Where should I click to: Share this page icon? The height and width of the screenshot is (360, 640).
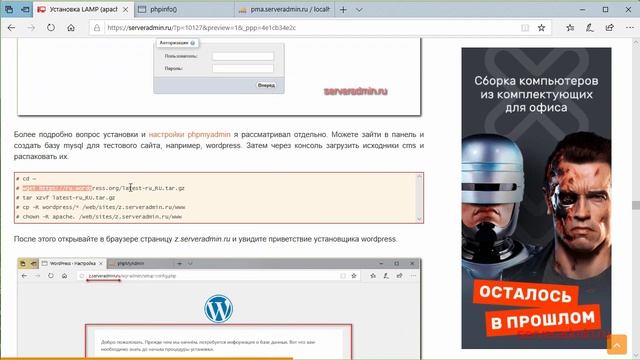pyautogui.click(x=609, y=28)
